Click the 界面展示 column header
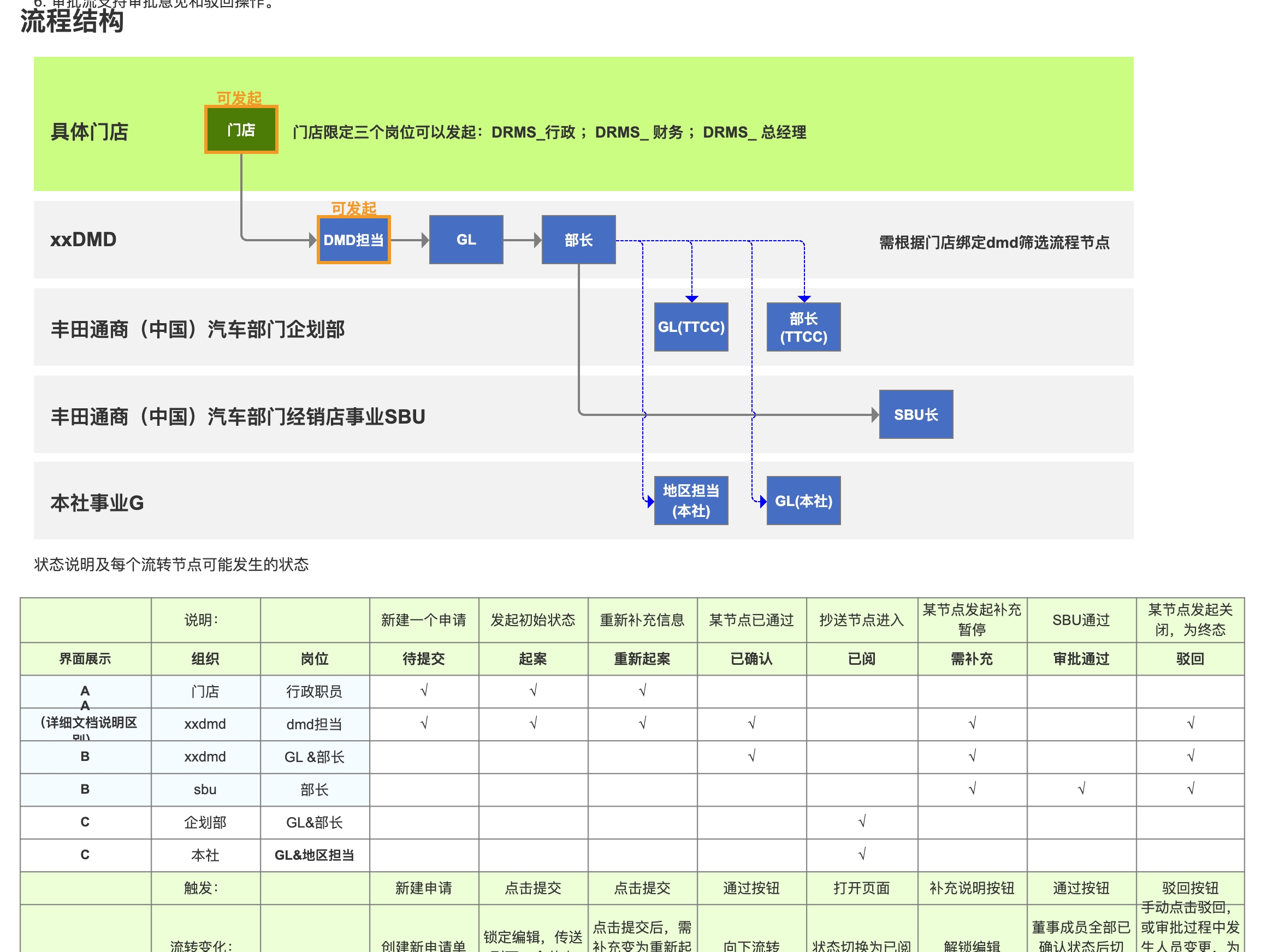The width and height of the screenshot is (1279, 952). click(85, 659)
